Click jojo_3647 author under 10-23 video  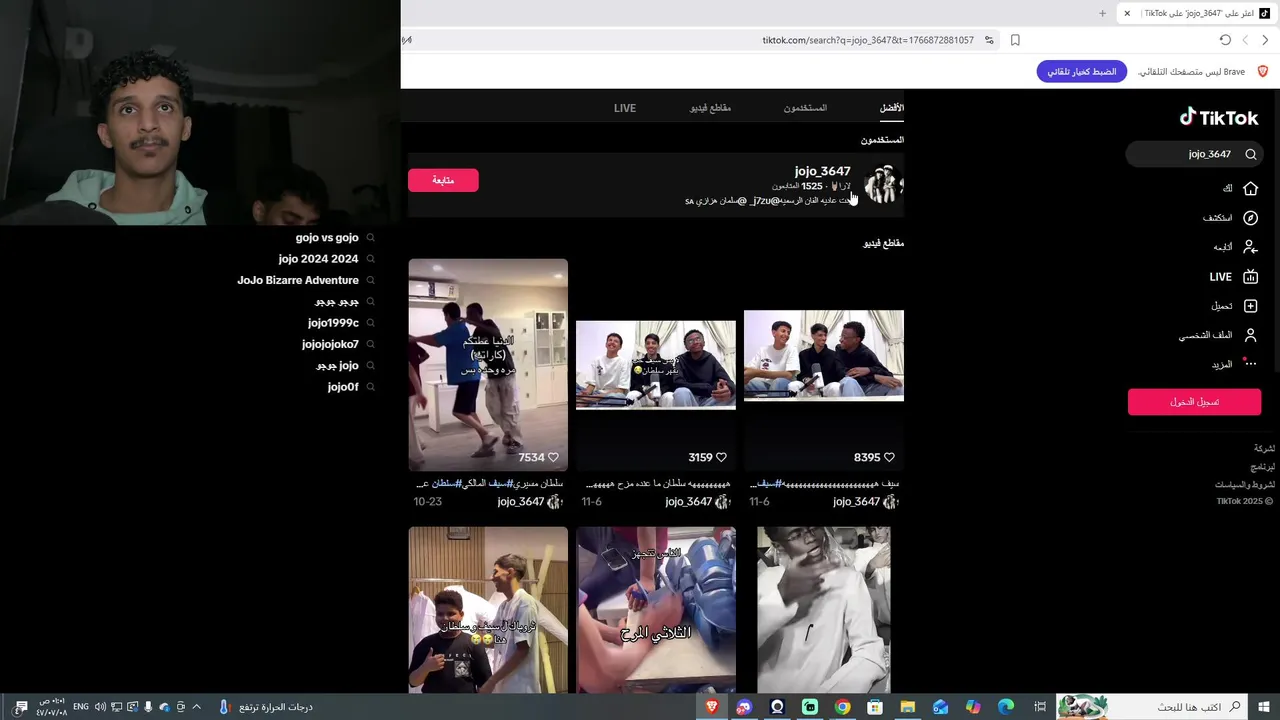coord(521,502)
